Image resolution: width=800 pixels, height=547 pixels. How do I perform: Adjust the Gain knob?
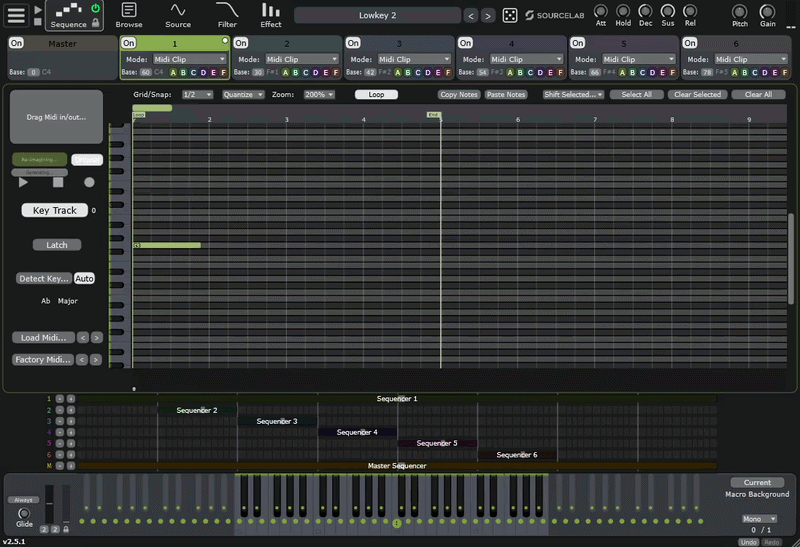tap(767, 11)
